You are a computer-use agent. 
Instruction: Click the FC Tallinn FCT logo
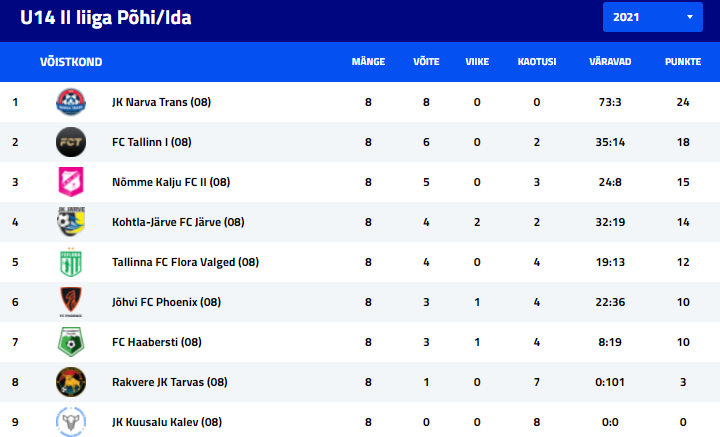click(71, 142)
